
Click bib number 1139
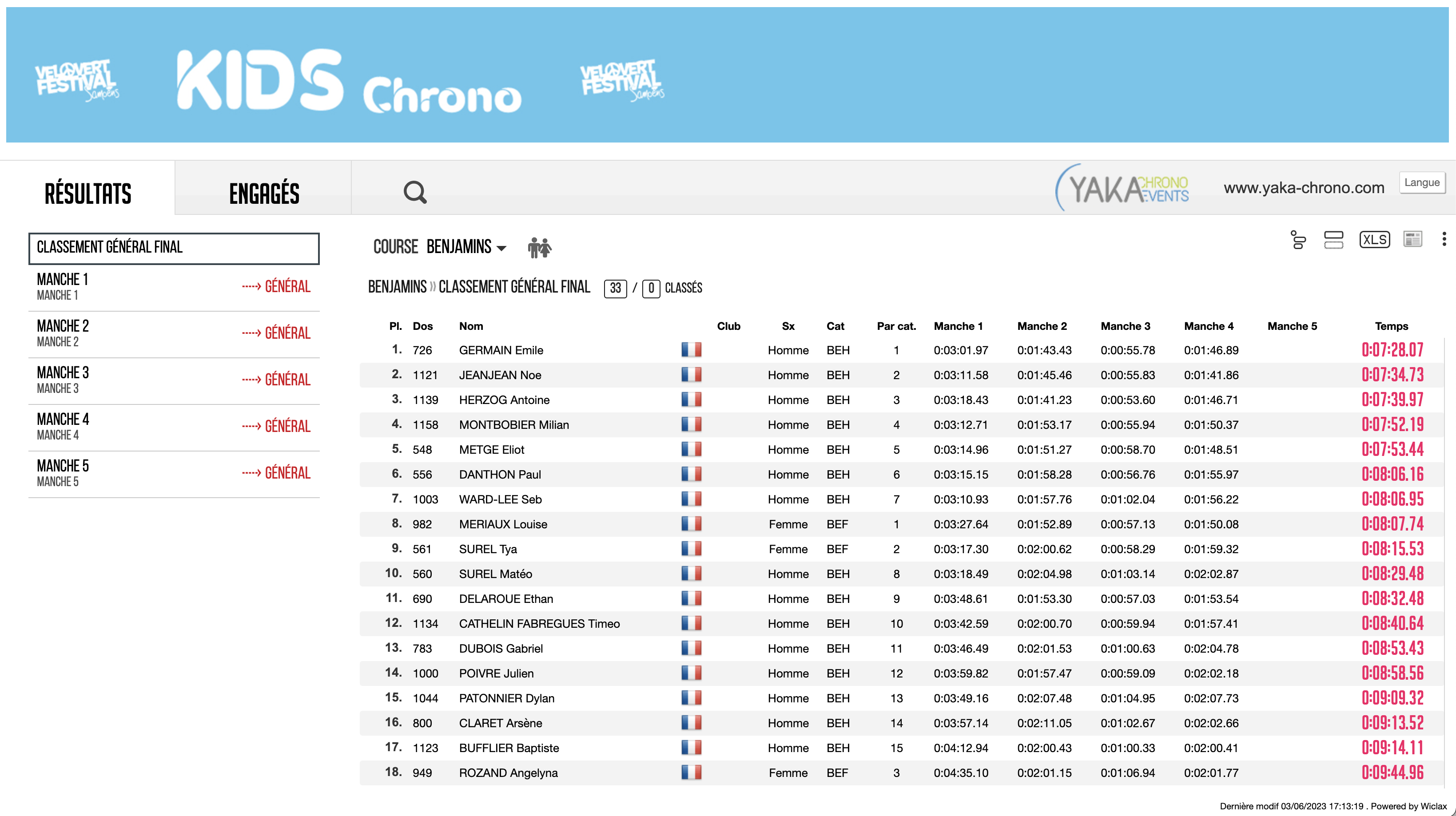tap(425, 400)
